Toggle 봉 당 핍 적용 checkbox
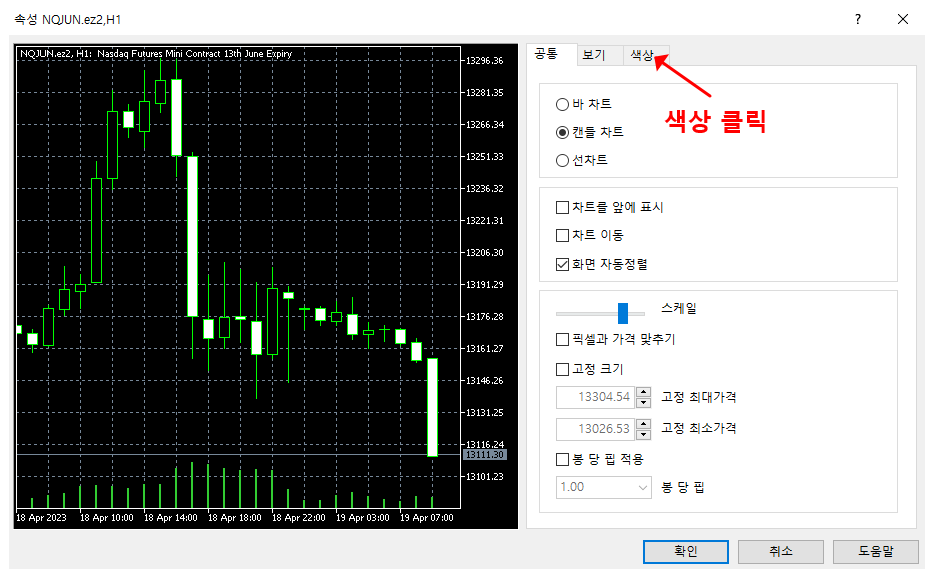 [562, 459]
